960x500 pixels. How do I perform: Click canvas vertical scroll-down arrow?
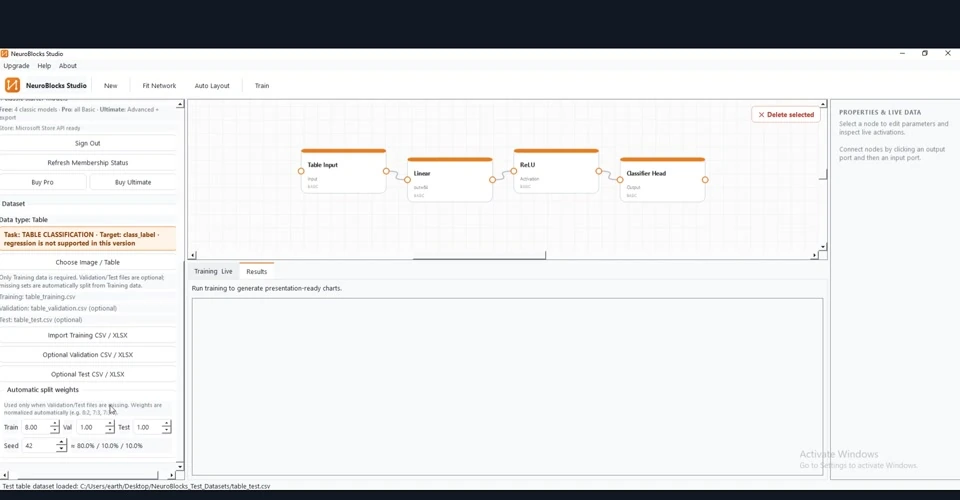(823, 247)
